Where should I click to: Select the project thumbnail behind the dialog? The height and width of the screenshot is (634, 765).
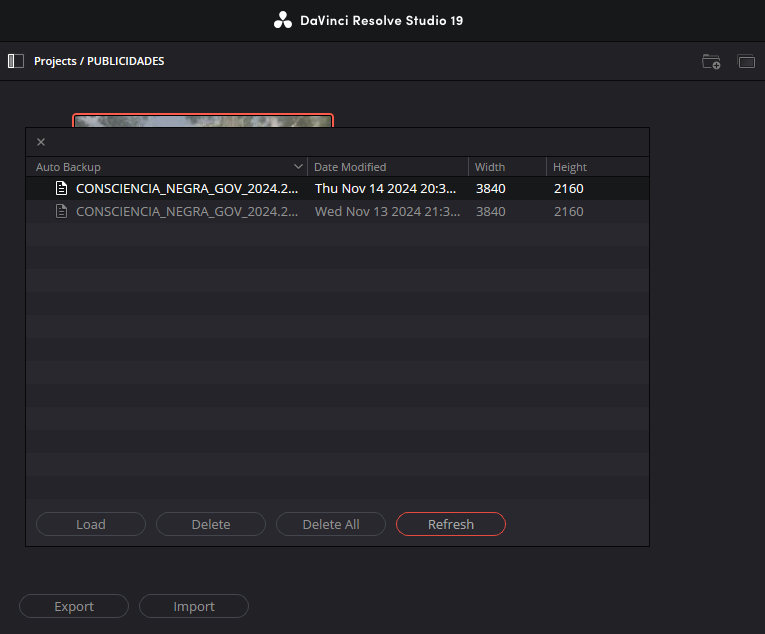(x=203, y=120)
